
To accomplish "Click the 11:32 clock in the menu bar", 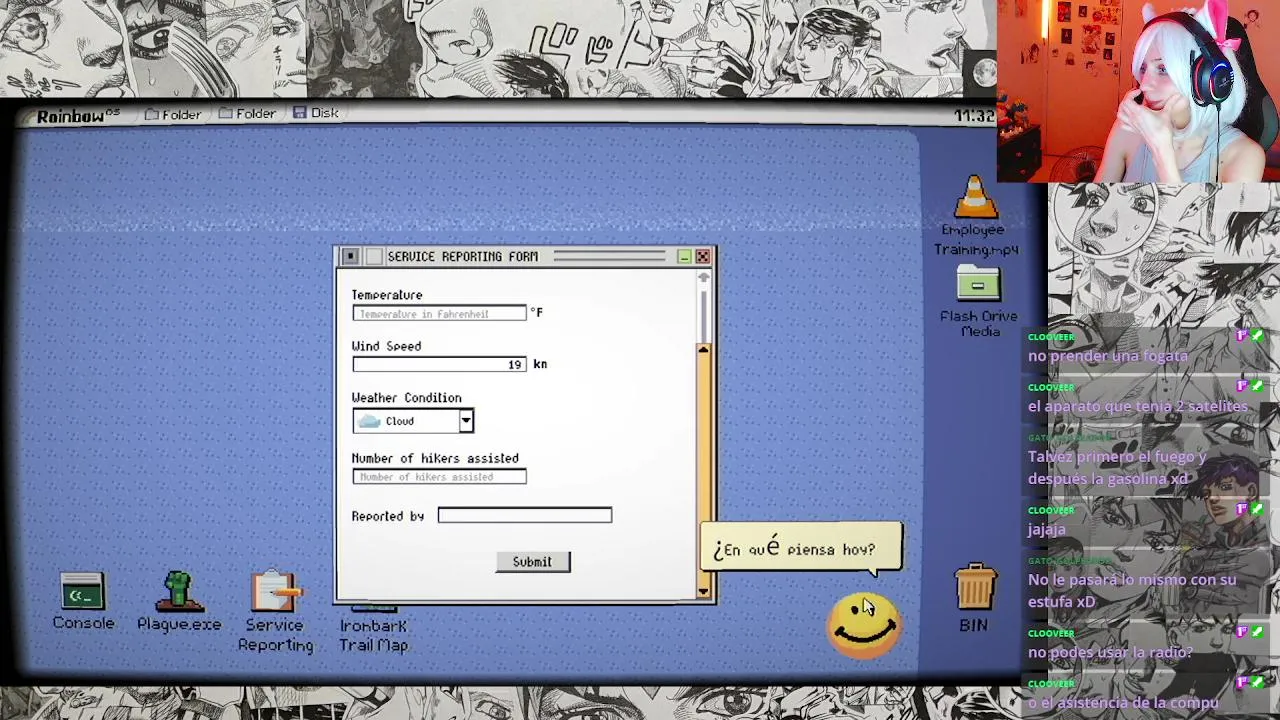I will (x=974, y=116).
